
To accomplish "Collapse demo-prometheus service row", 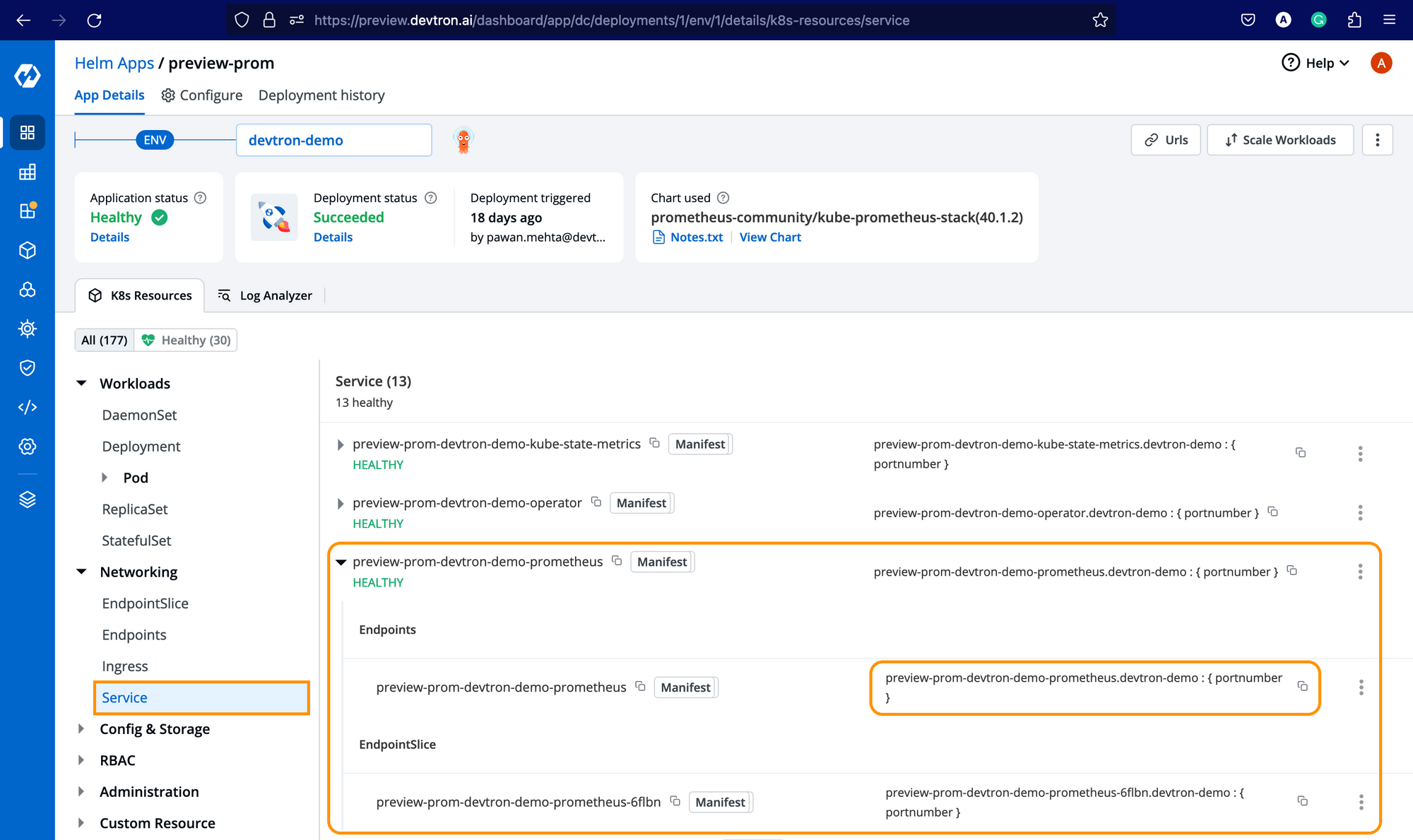I will tap(341, 562).
